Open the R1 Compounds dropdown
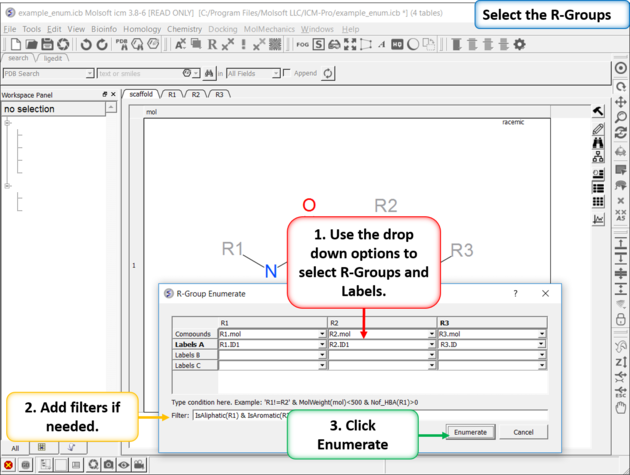The height and width of the screenshot is (475, 630). (323, 334)
